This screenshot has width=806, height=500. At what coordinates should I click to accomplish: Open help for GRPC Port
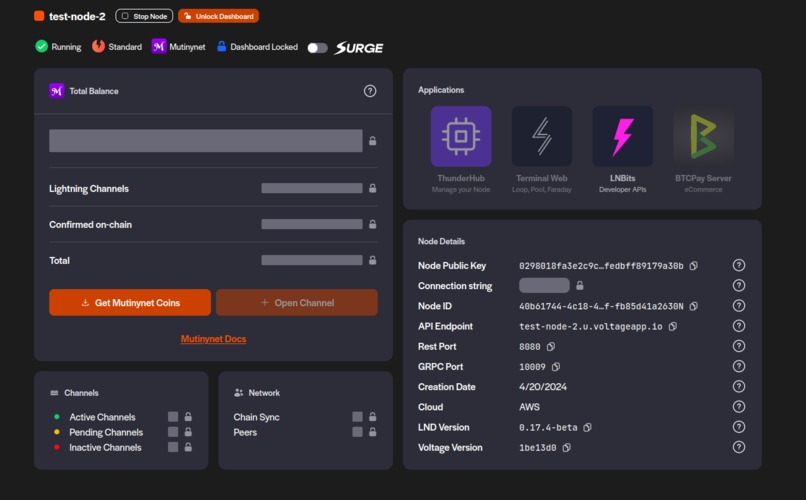[739, 366]
